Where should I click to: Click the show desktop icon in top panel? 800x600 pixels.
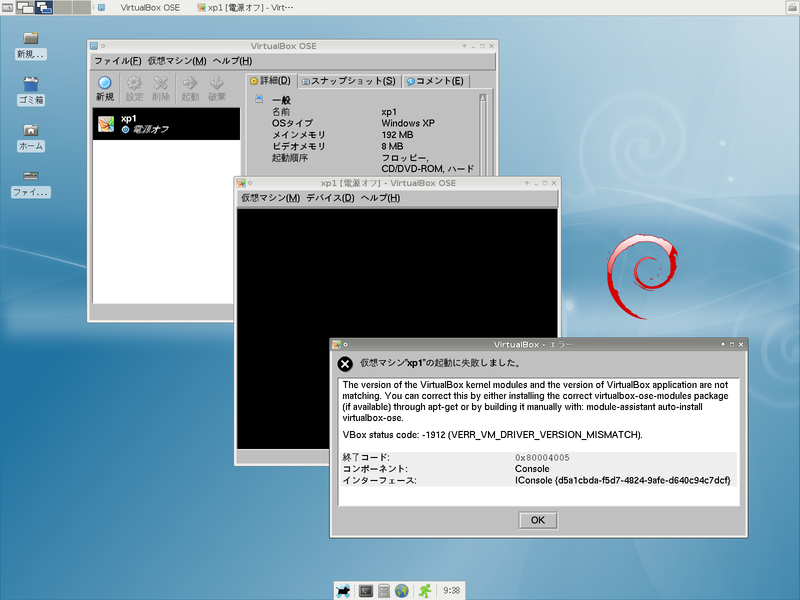coord(8,8)
